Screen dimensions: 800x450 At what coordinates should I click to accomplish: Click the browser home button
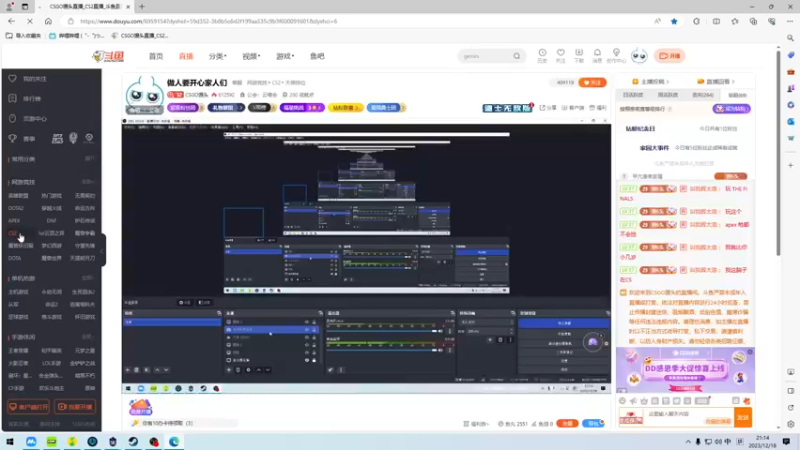48,21
